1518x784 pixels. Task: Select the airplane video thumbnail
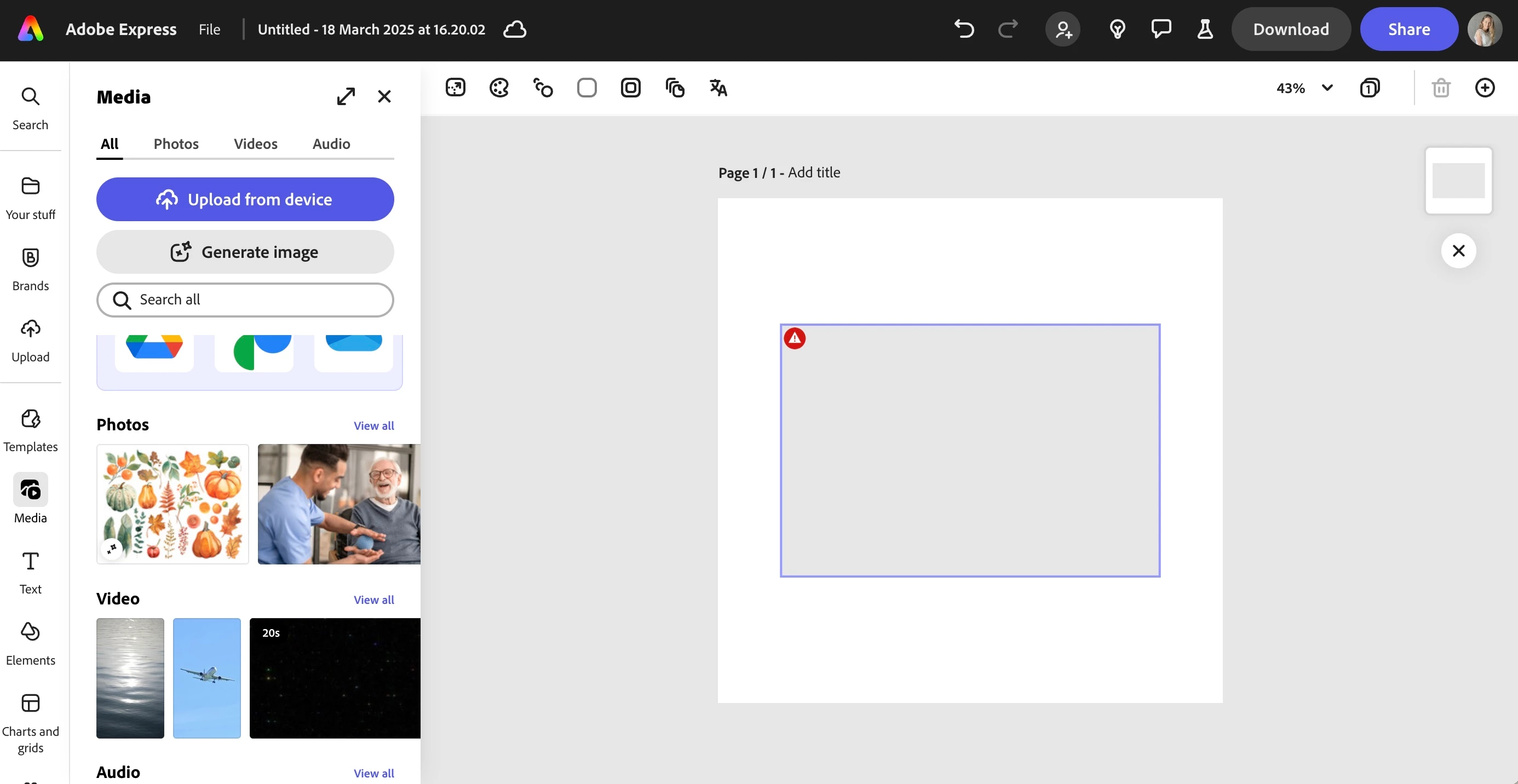coord(206,678)
